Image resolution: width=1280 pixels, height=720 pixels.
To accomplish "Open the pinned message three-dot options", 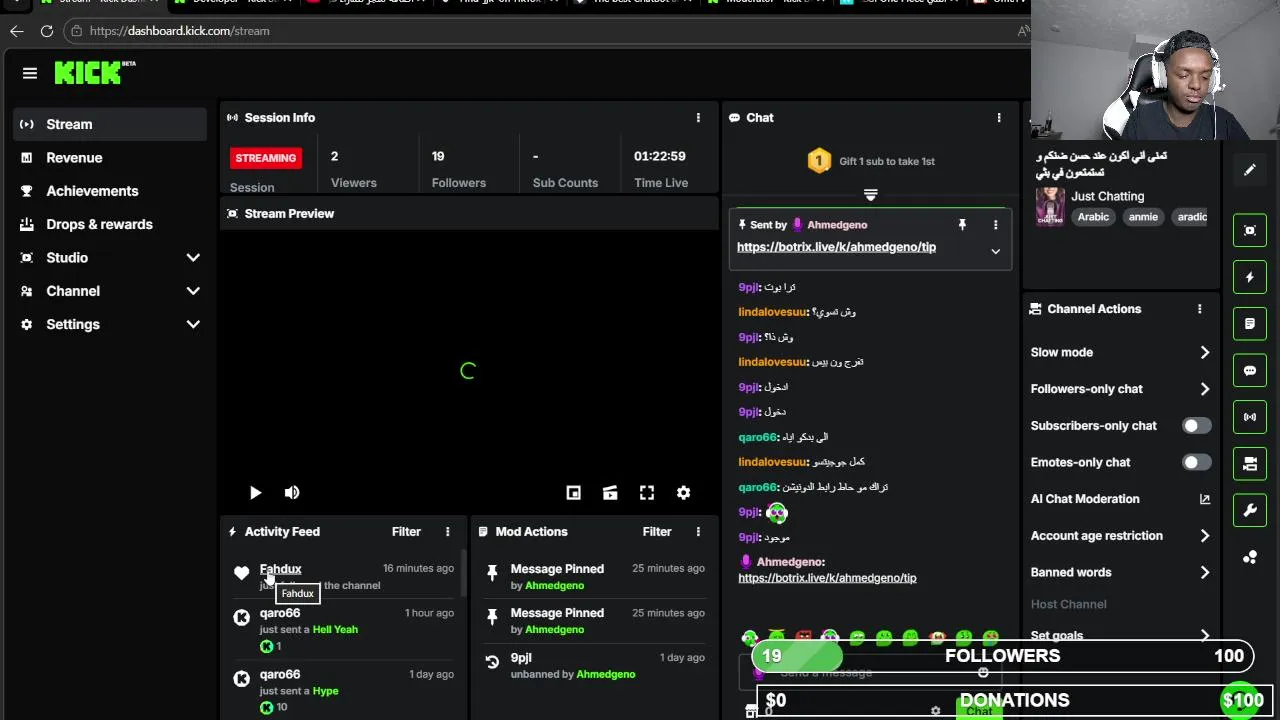I will (x=995, y=225).
